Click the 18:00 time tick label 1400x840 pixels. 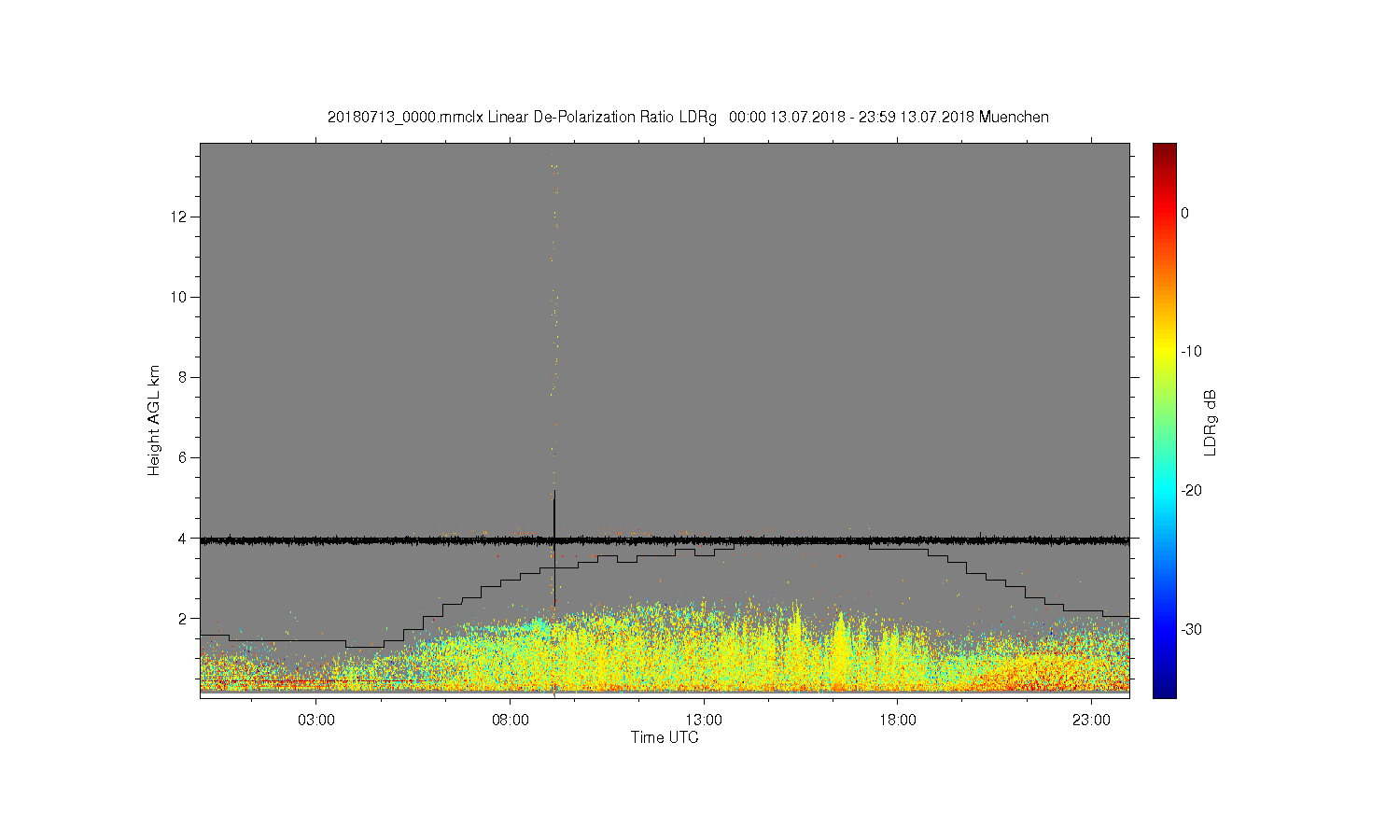(898, 720)
